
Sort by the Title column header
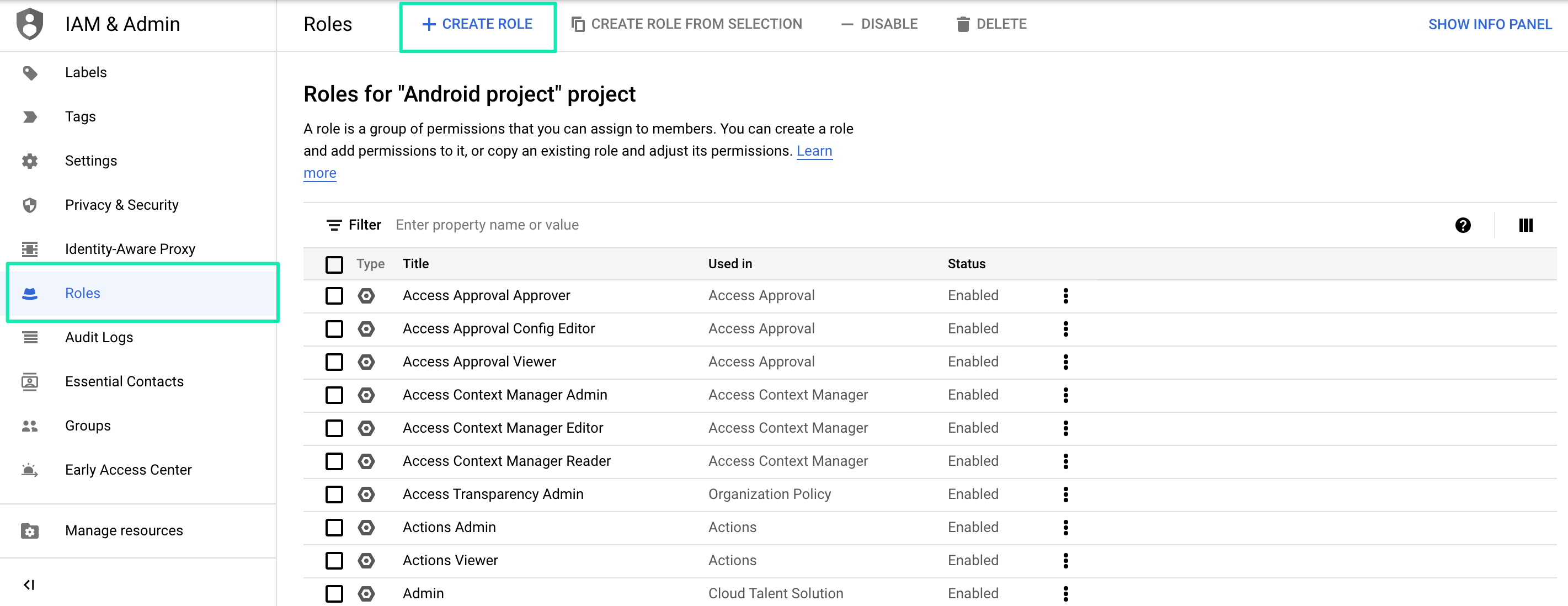coord(416,264)
